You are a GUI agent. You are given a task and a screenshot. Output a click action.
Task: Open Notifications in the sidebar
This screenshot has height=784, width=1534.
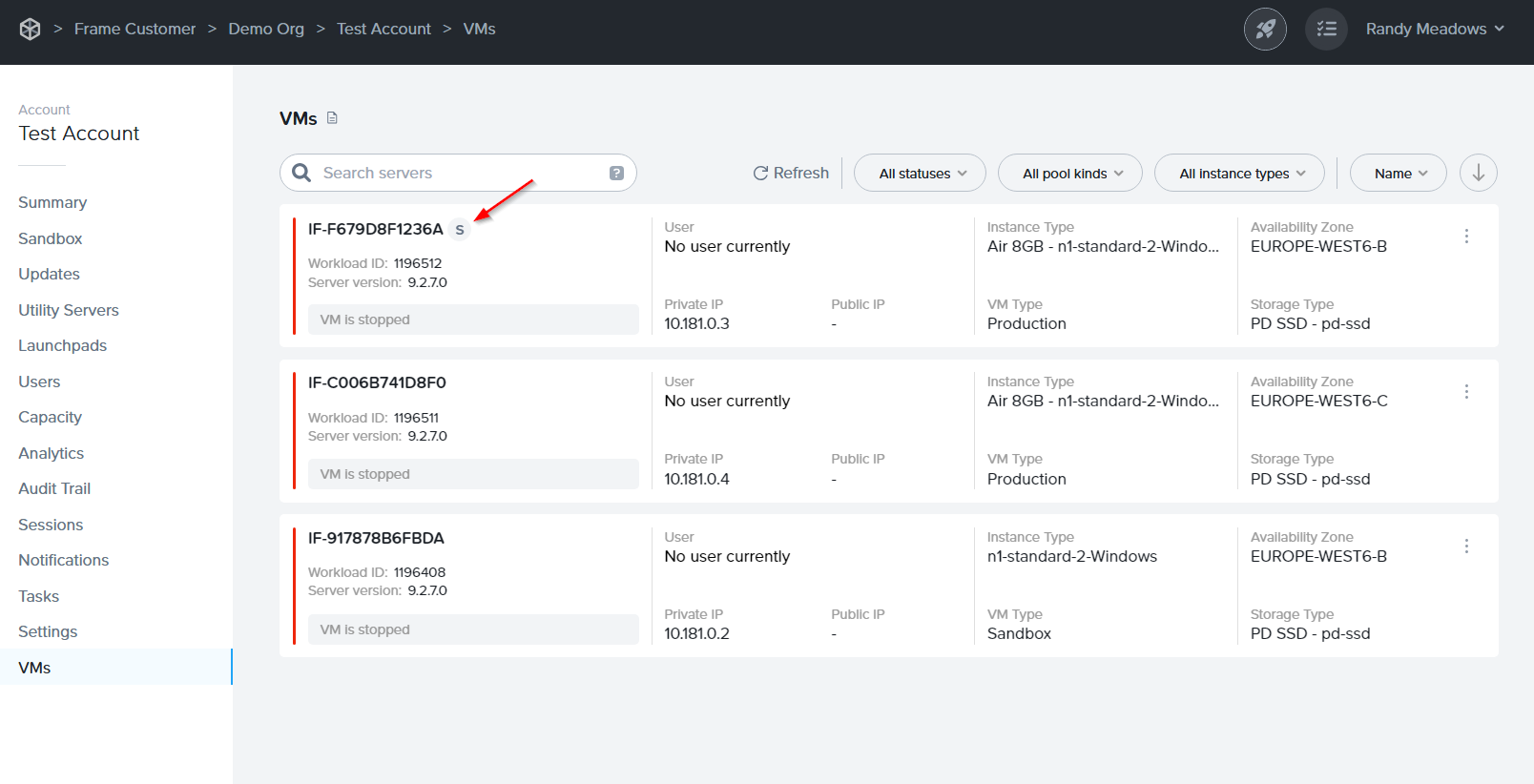click(x=63, y=560)
